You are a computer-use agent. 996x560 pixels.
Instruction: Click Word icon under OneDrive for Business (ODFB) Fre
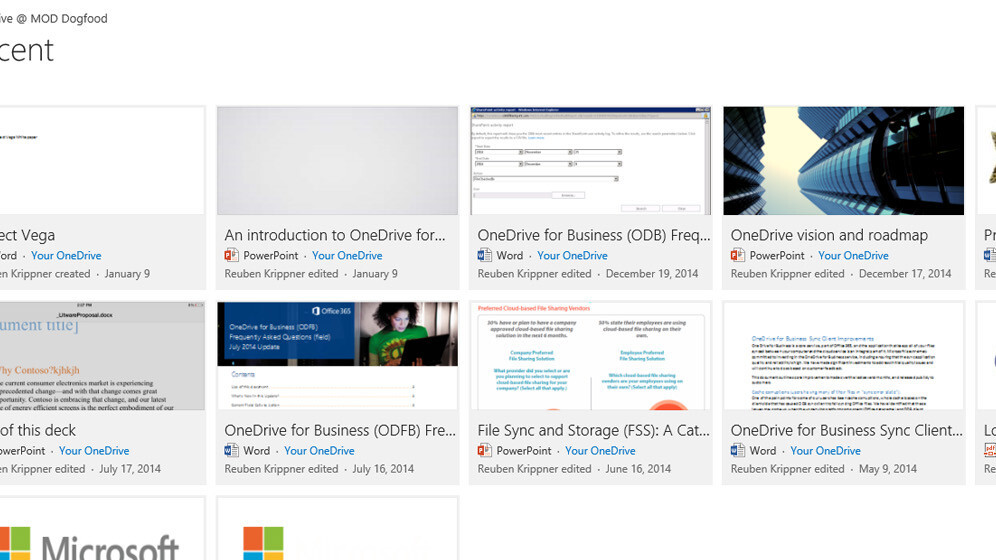tap(231, 451)
